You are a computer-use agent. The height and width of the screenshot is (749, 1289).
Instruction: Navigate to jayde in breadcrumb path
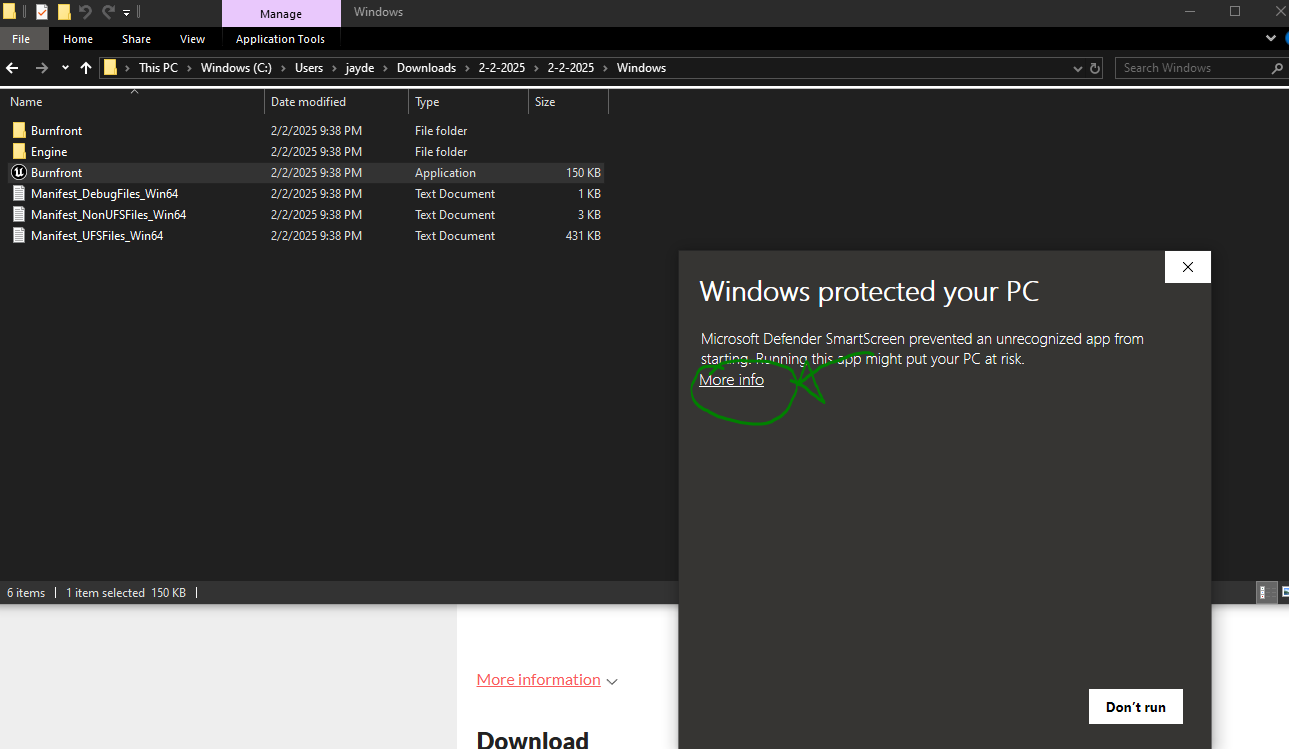[361, 68]
